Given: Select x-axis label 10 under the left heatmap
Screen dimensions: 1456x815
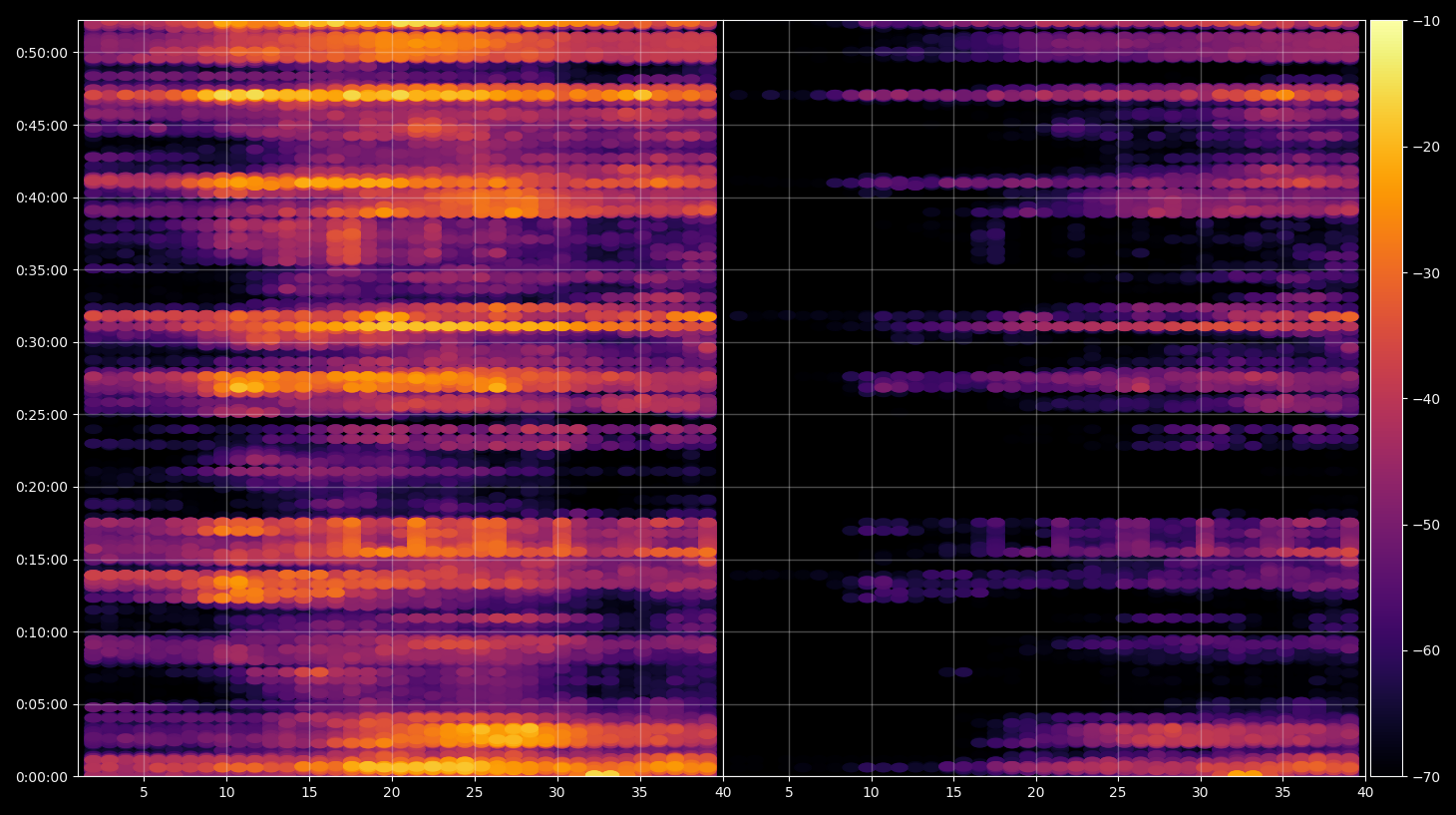Looking at the screenshot, I should [x=226, y=793].
